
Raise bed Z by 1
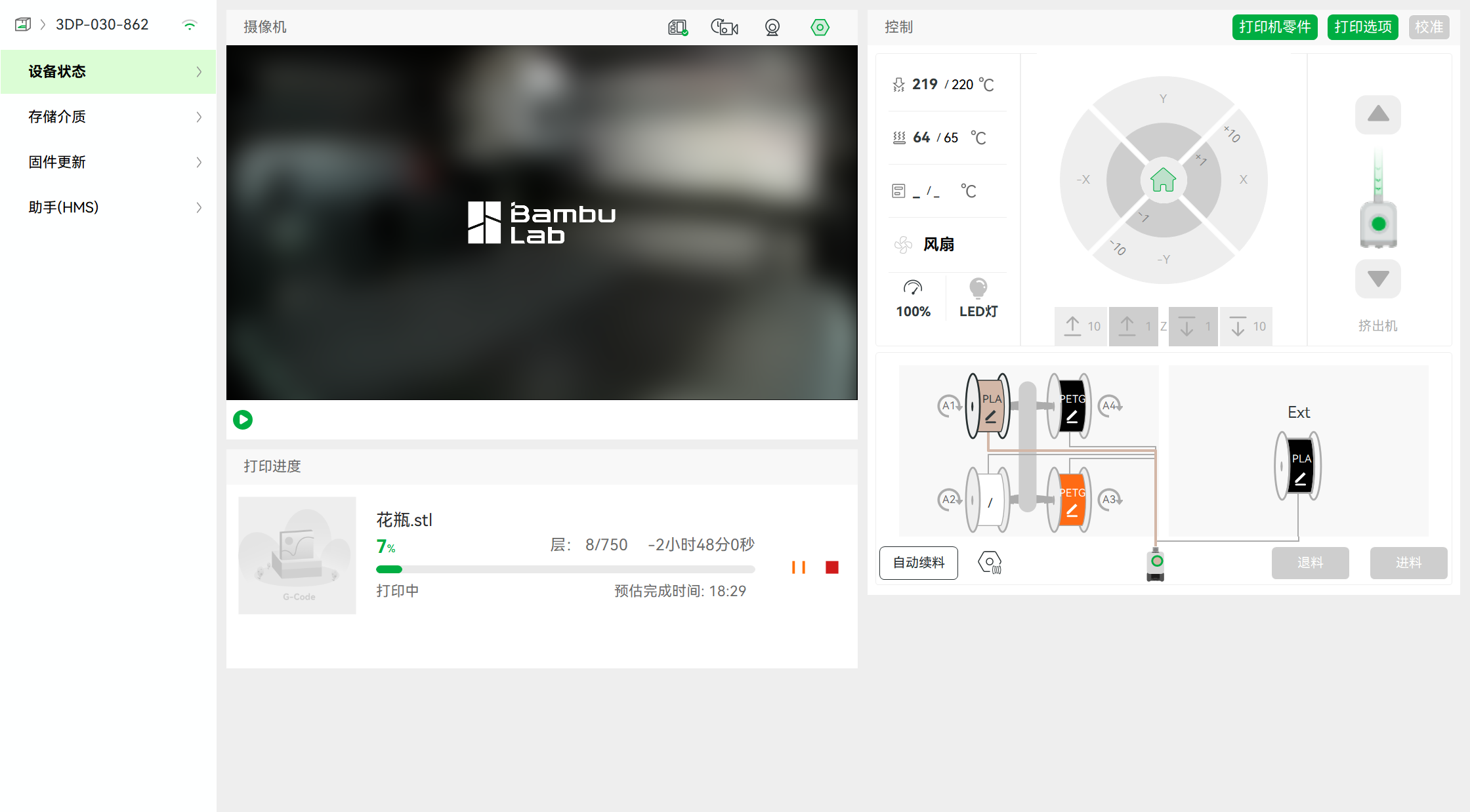1133,326
